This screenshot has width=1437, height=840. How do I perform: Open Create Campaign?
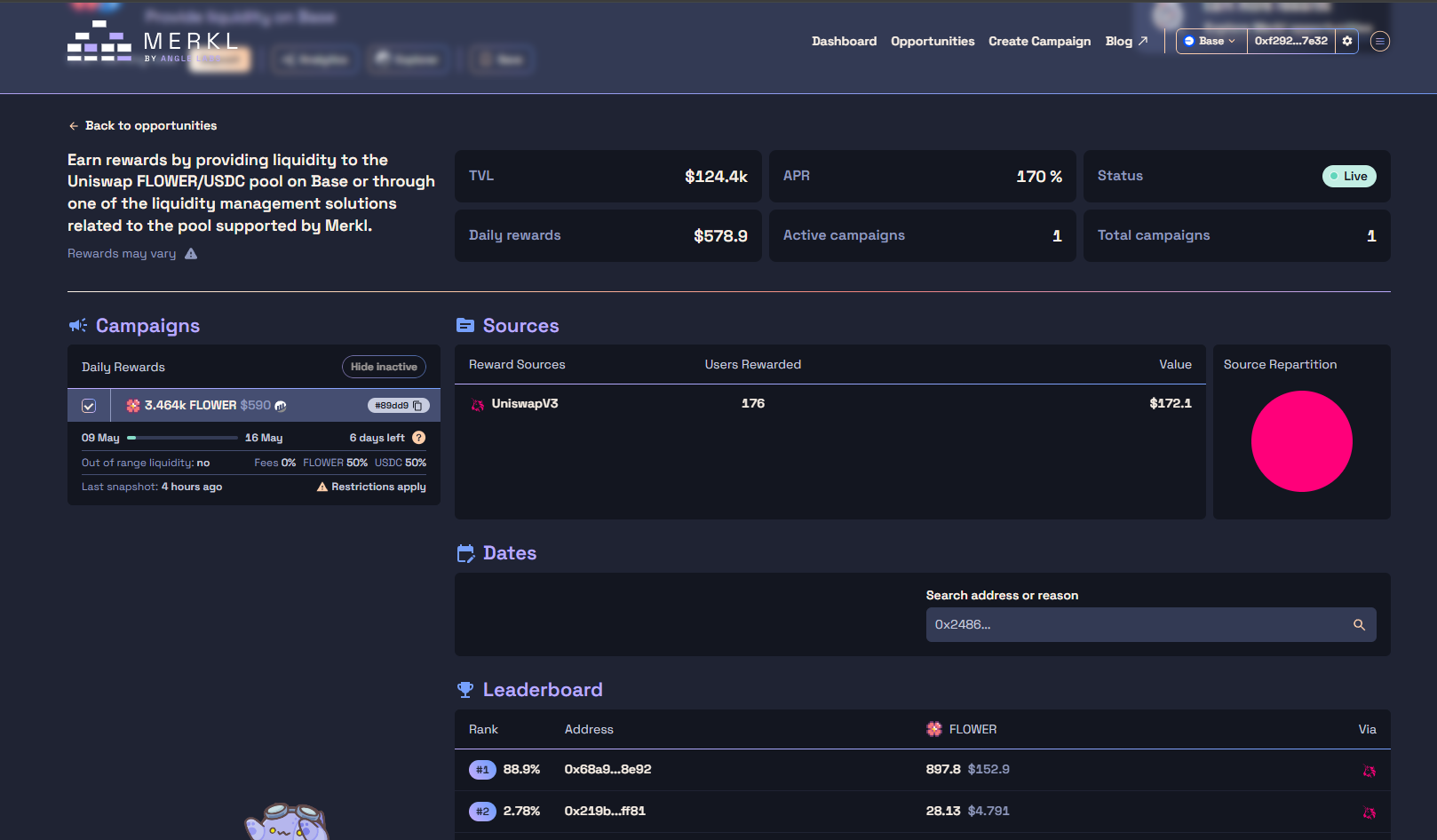1039,41
